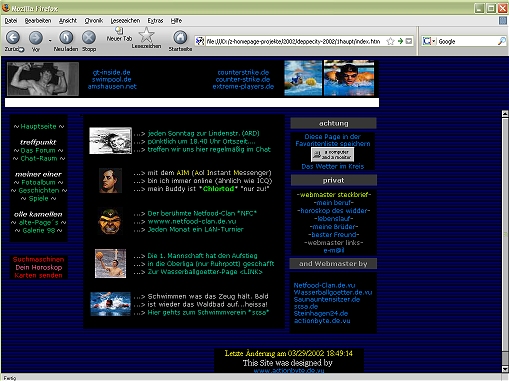The width and height of the screenshot is (509, 381).
Task: Click the Das Wetter im Kreis link
Action: click(333, 166)
